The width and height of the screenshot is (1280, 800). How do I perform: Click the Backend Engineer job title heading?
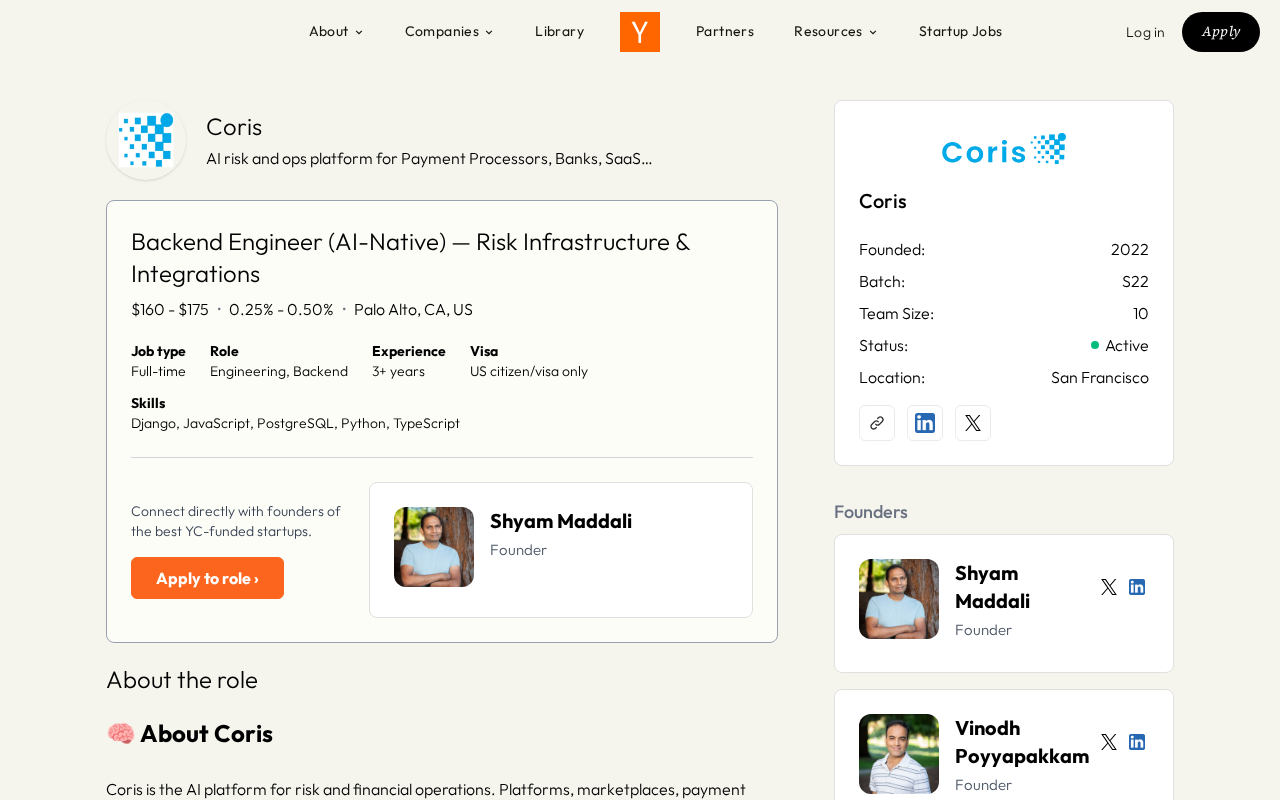[411, 258]
